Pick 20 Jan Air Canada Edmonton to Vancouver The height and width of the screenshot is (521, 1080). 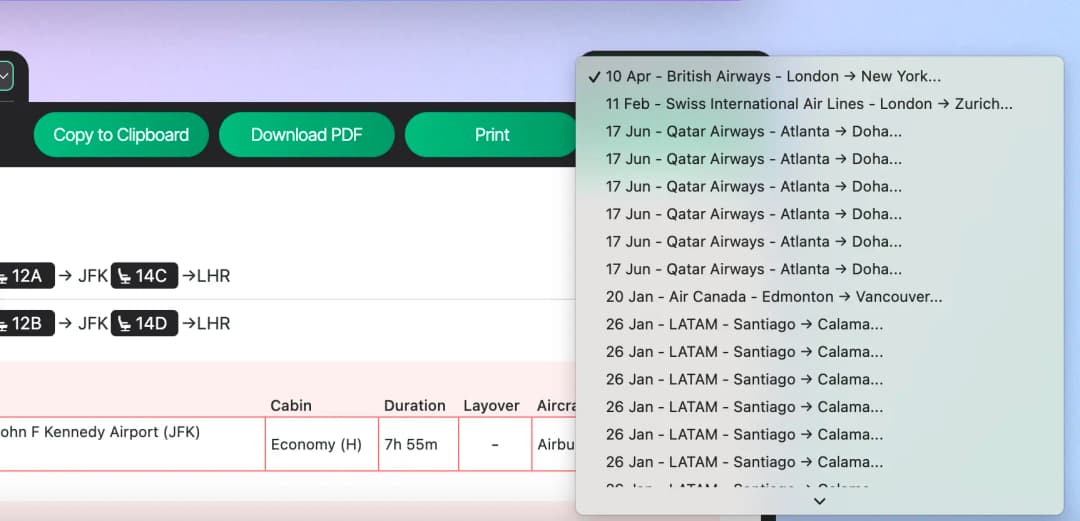[773, 297]
